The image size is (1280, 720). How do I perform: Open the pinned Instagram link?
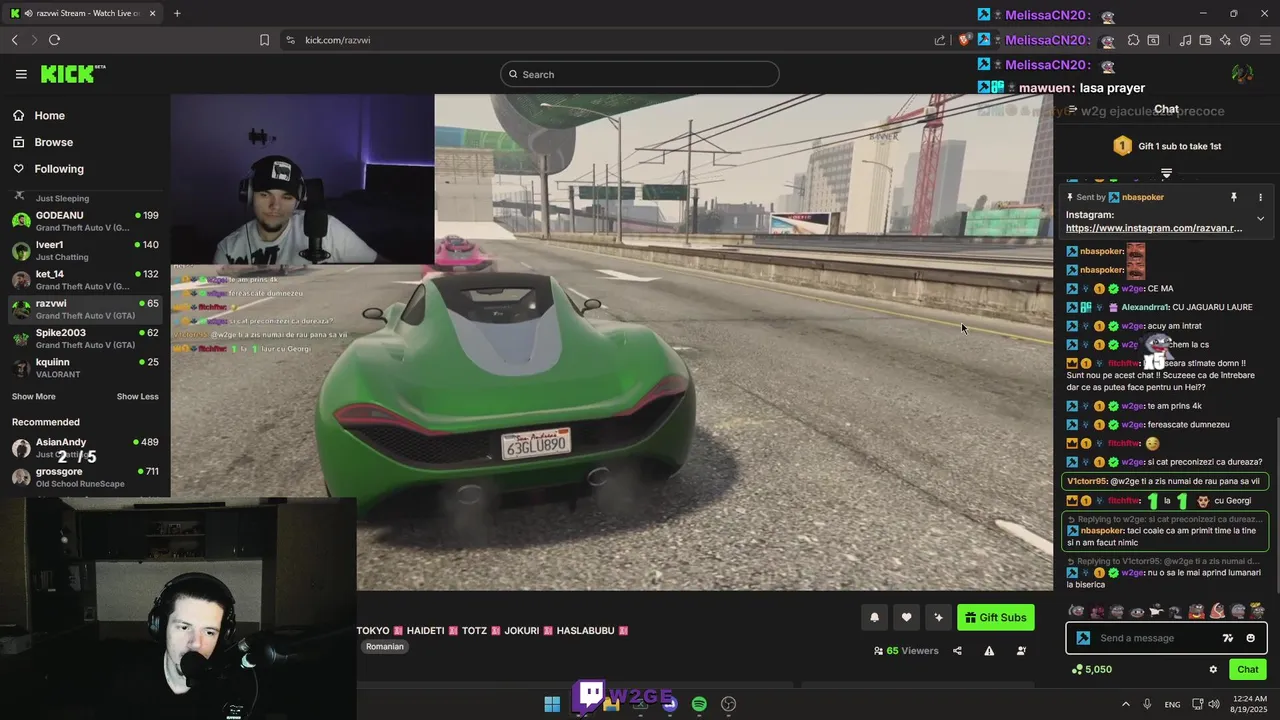point(1154,228)
